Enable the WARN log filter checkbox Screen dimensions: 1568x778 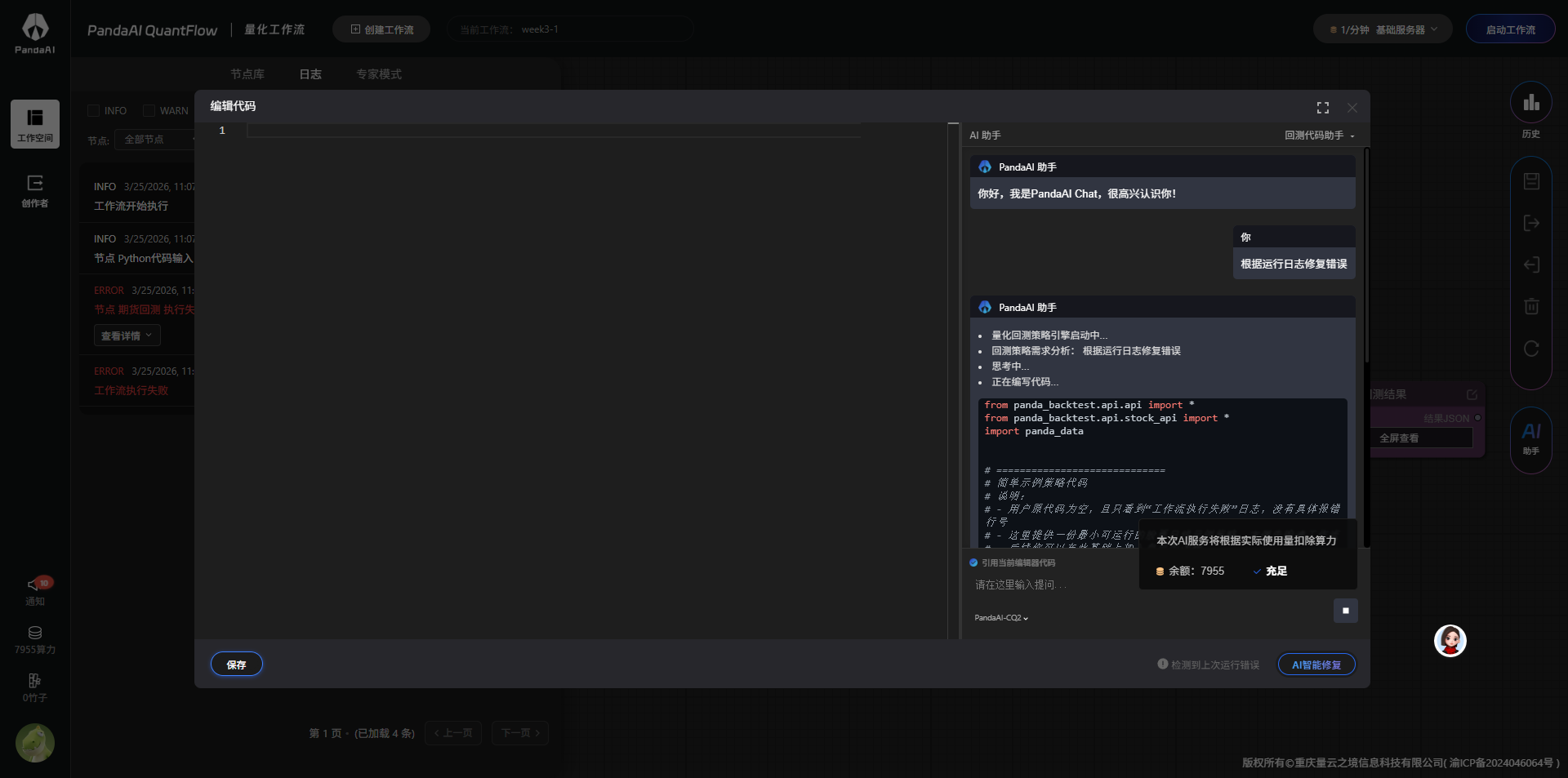pos(149,111)
